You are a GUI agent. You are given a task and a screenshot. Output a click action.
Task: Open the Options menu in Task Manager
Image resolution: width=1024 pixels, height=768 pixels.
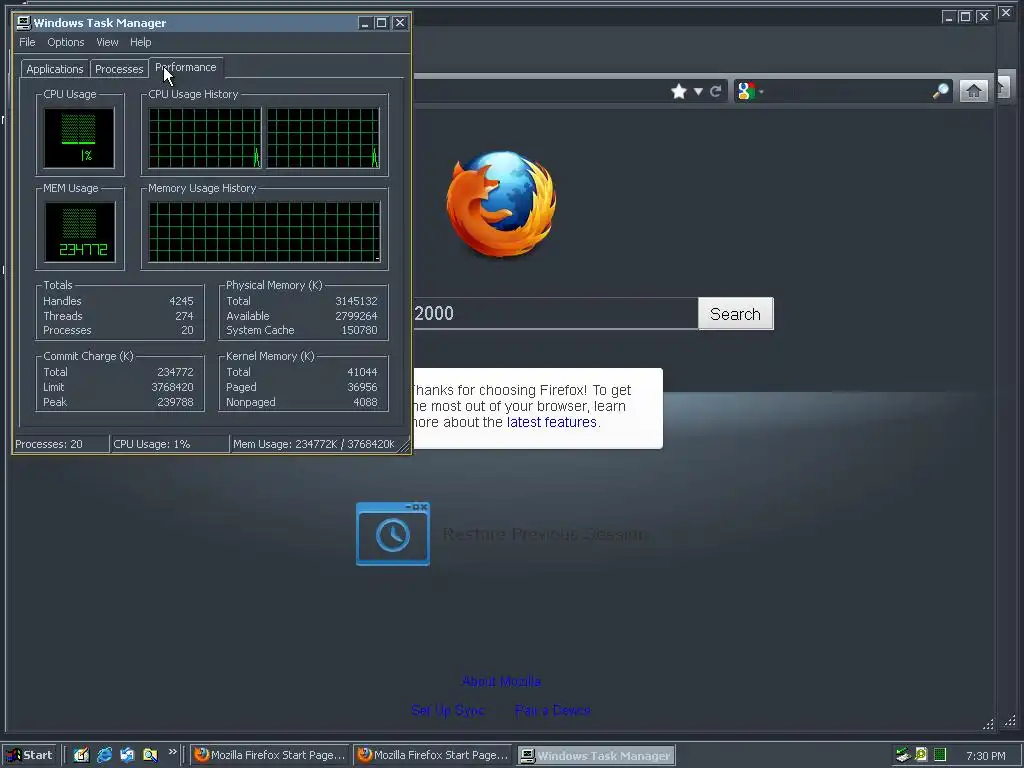(x=65, y=42)
